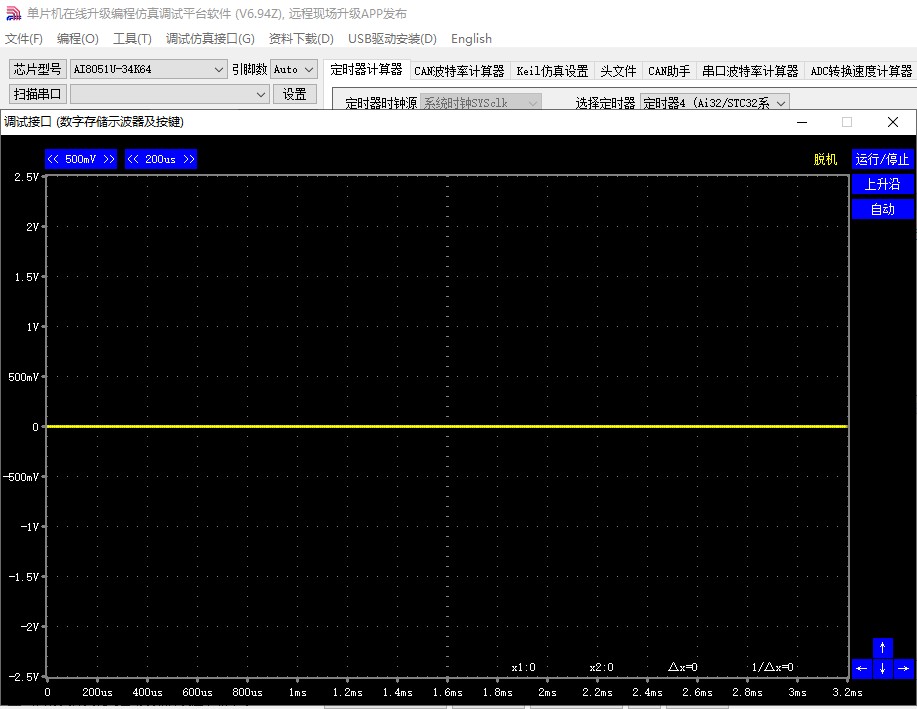Click the >> arrows beside 200us

(188, 159)
